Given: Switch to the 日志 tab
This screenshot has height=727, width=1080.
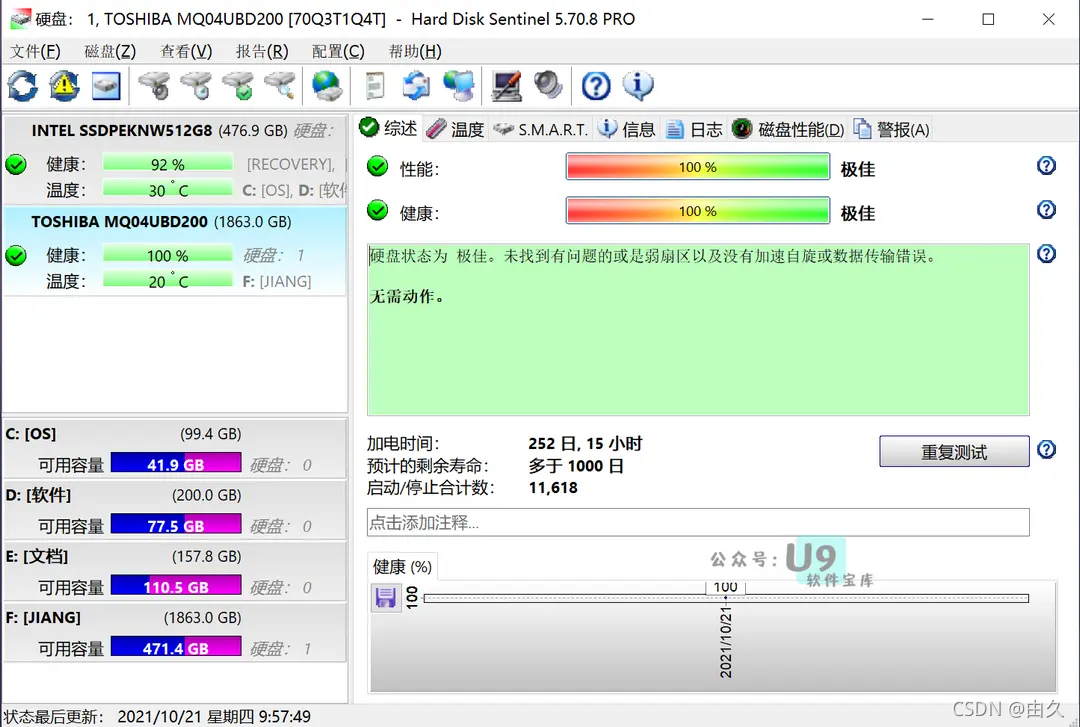Looking at the screenshot, I should (695, 129).
